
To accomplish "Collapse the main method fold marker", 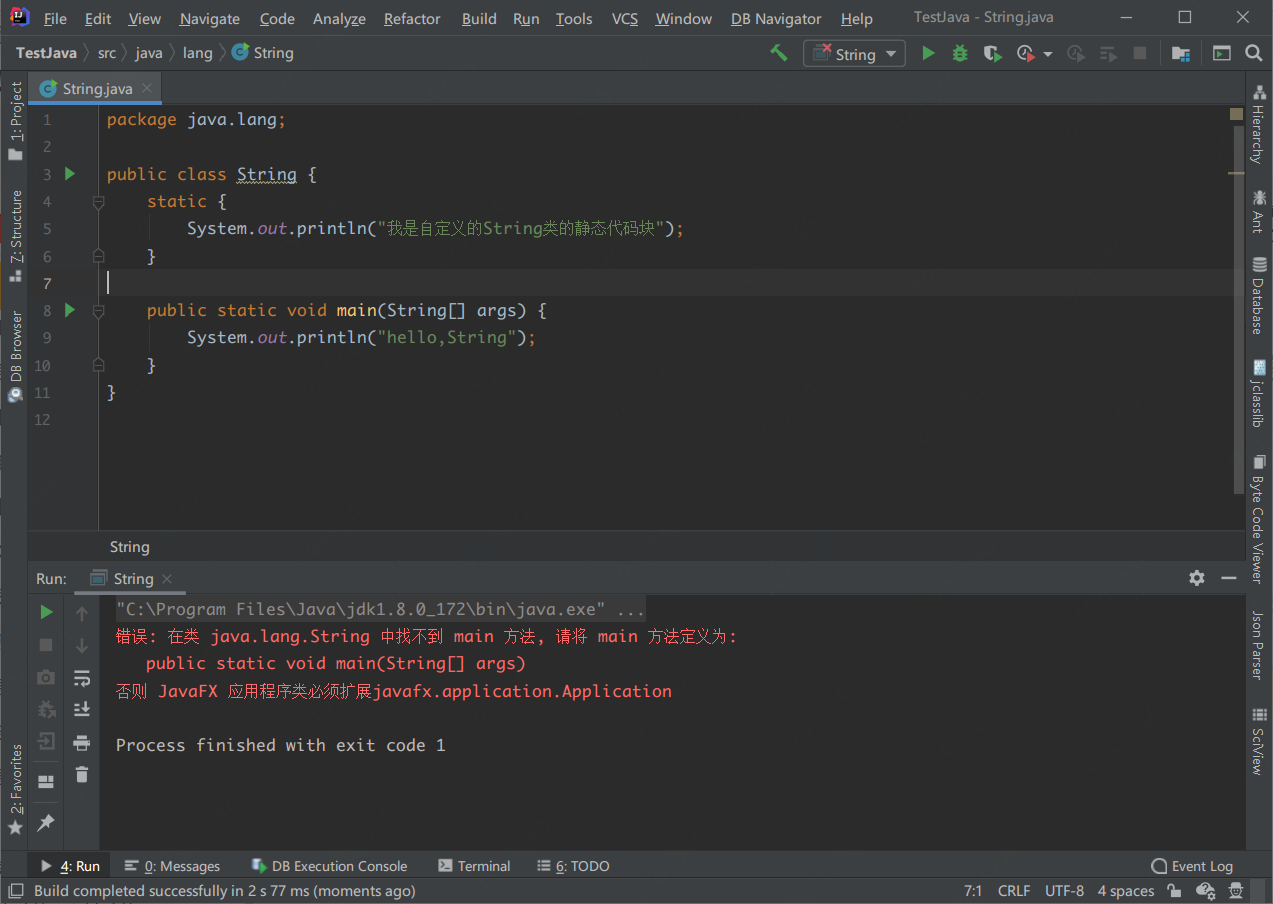I will pyautogui.click(x=98, y=311).
